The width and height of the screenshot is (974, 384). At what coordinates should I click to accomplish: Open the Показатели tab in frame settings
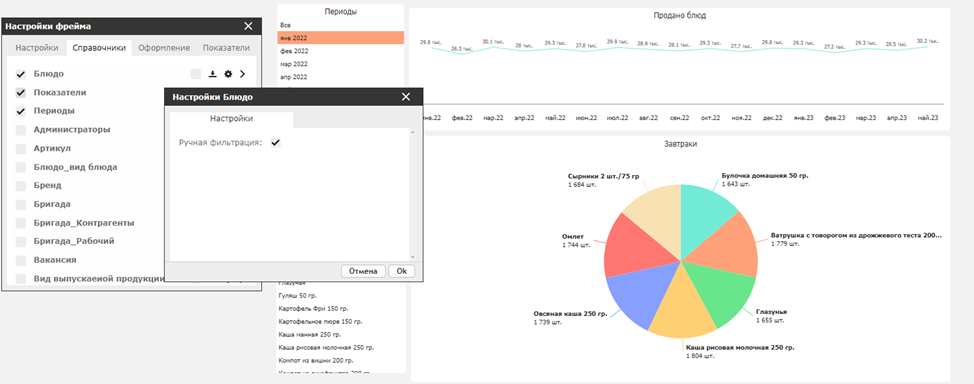coord(227,48)
